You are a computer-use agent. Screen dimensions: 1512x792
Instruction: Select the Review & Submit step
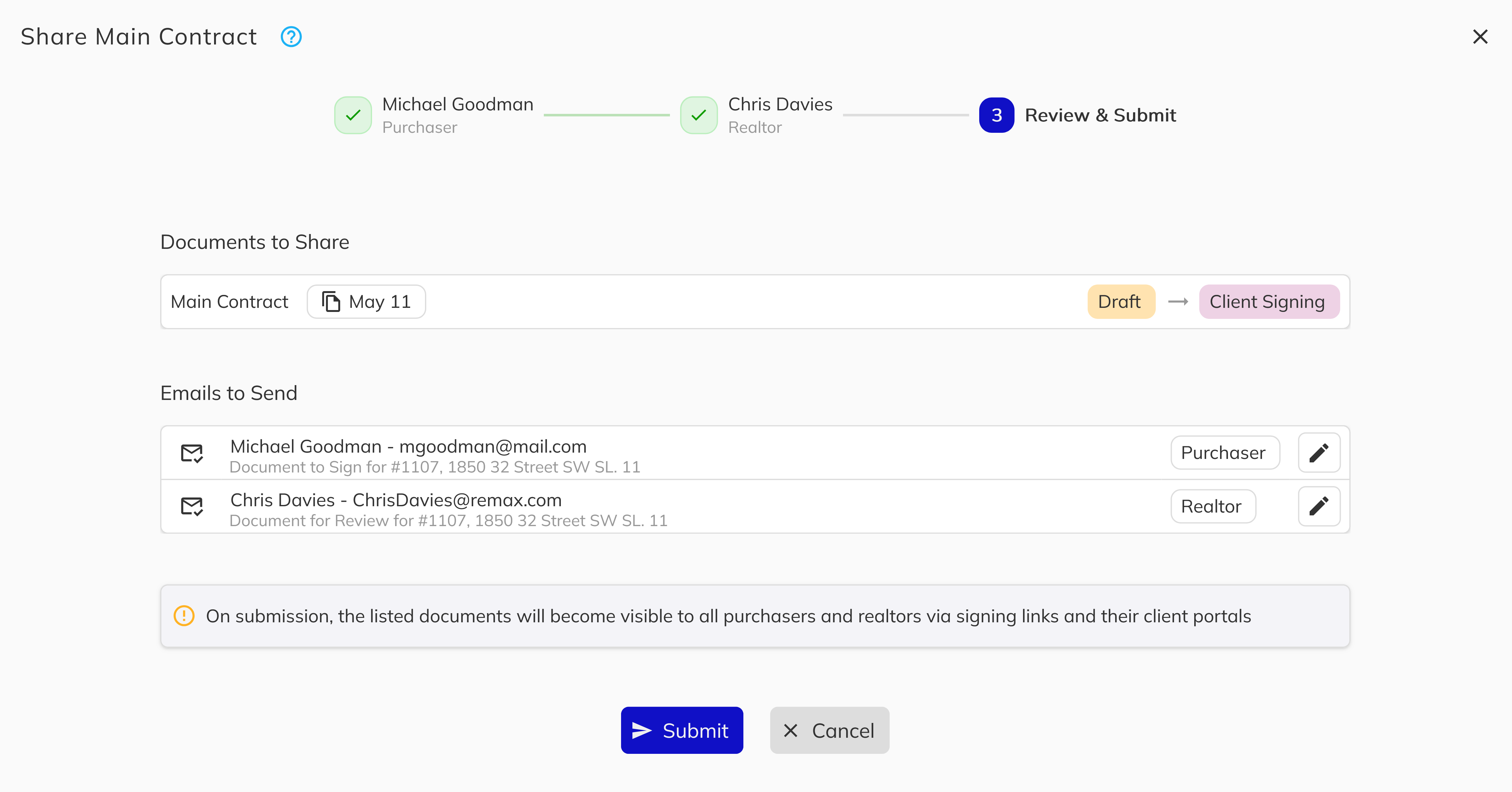[1078, 115]
